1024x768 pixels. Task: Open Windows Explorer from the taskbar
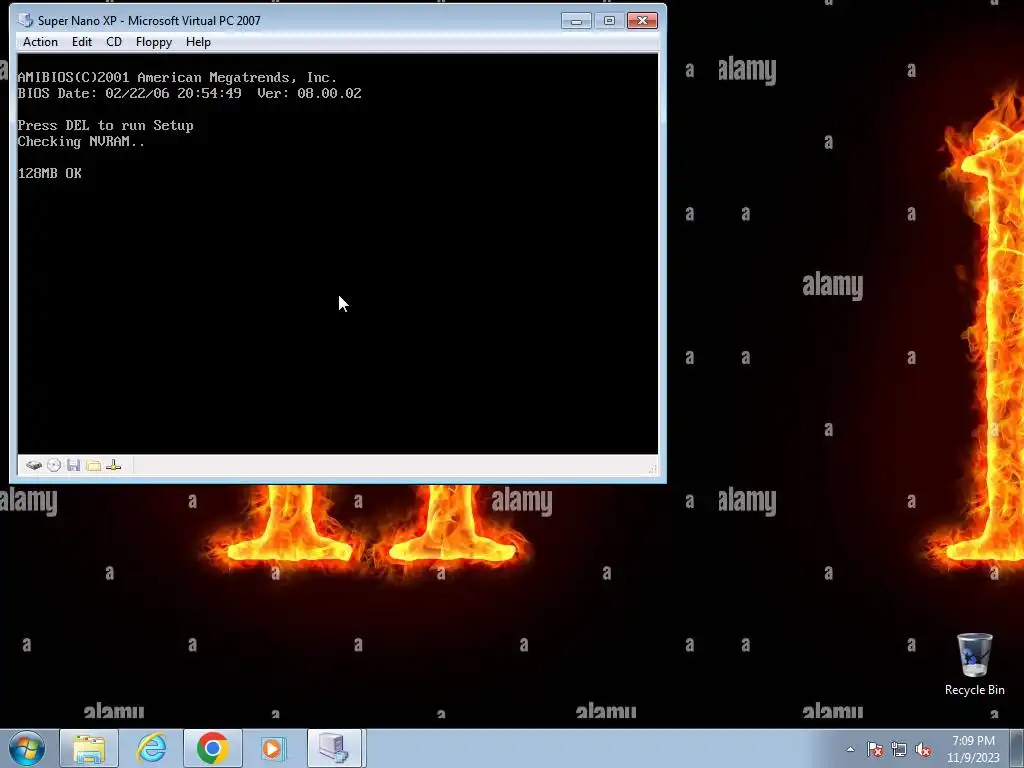click(x=89, y=748)
